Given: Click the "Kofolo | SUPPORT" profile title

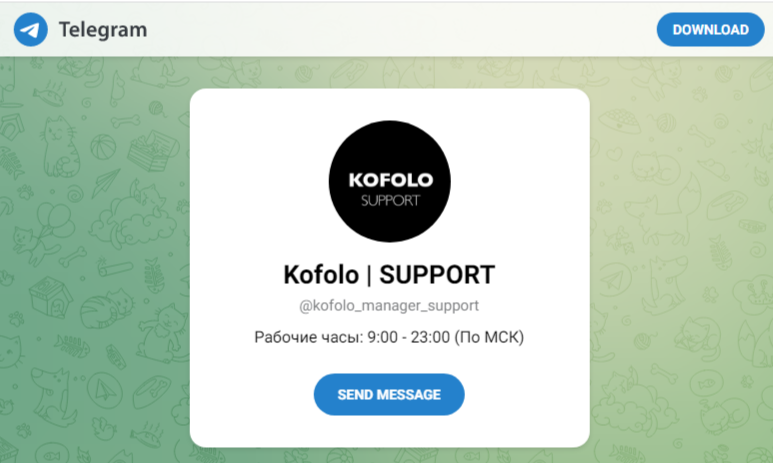Looking at the screenshot, I should coord(389,275).
